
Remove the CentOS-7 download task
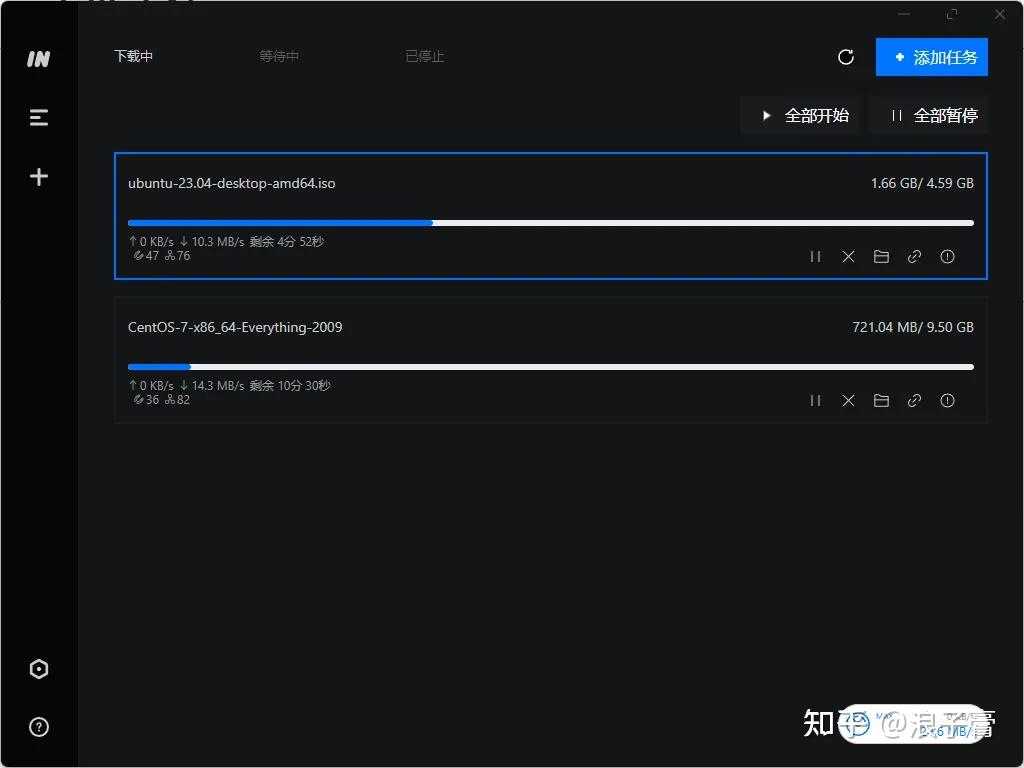(848, 401)
